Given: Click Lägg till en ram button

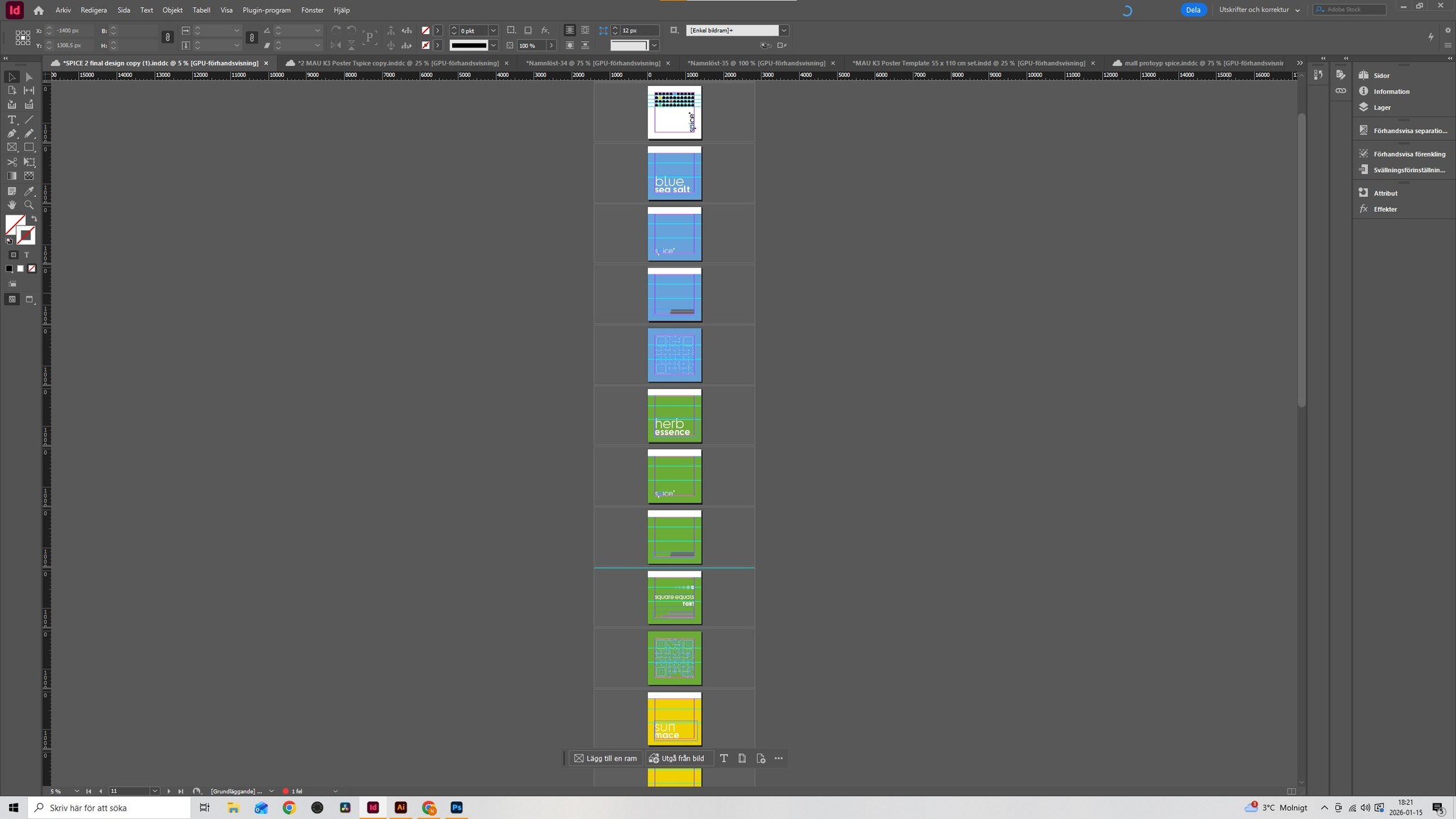Looking at the screenshot, I should (x=606, y=759).
